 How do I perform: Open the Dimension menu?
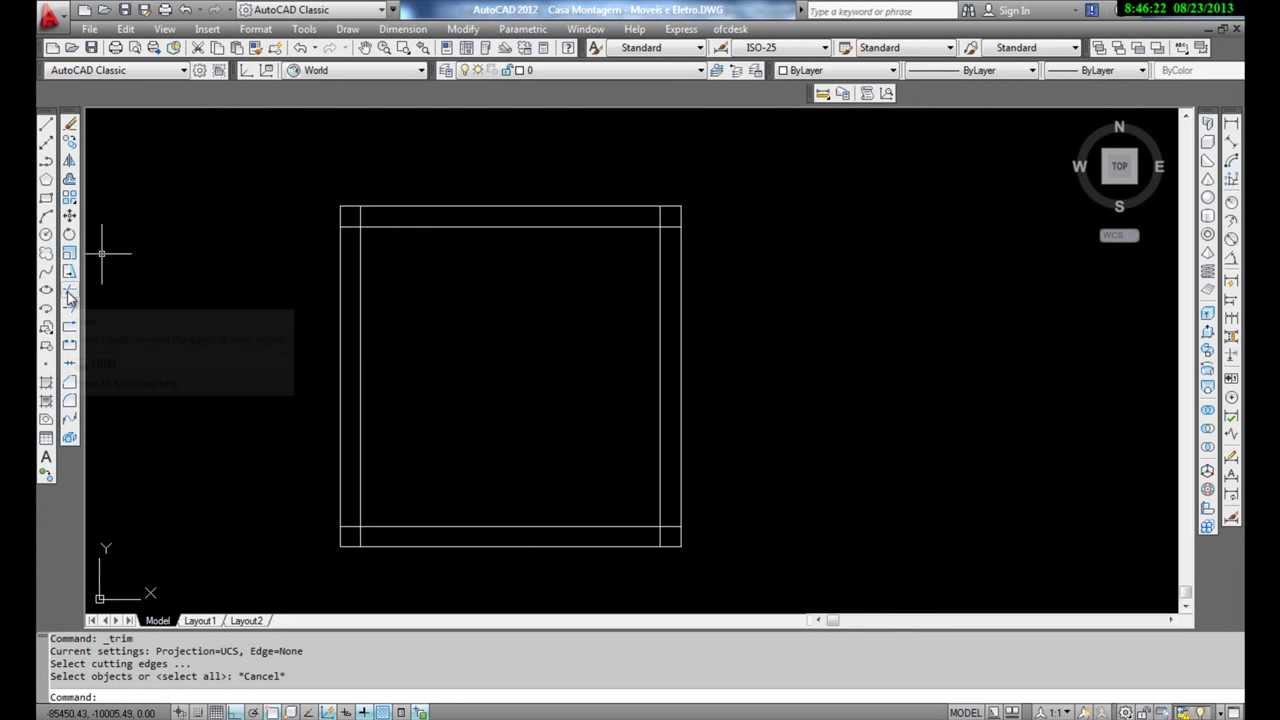[403, 29]
